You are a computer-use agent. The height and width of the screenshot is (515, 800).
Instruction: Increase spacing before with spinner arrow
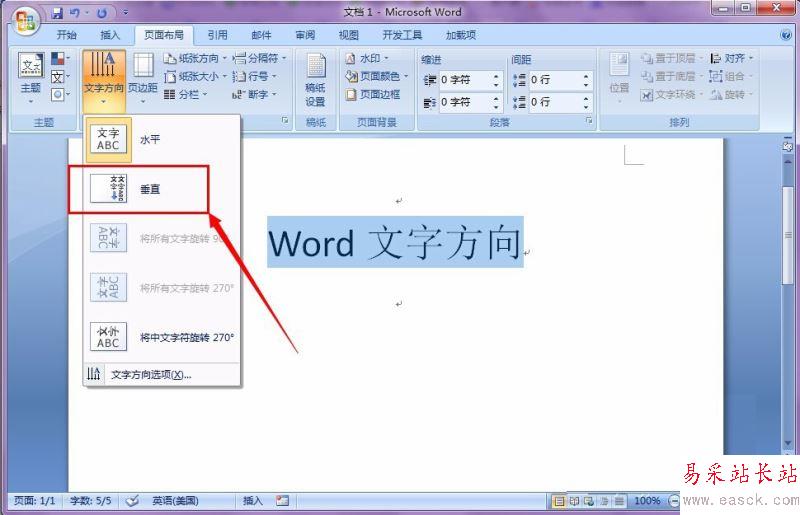586,76
